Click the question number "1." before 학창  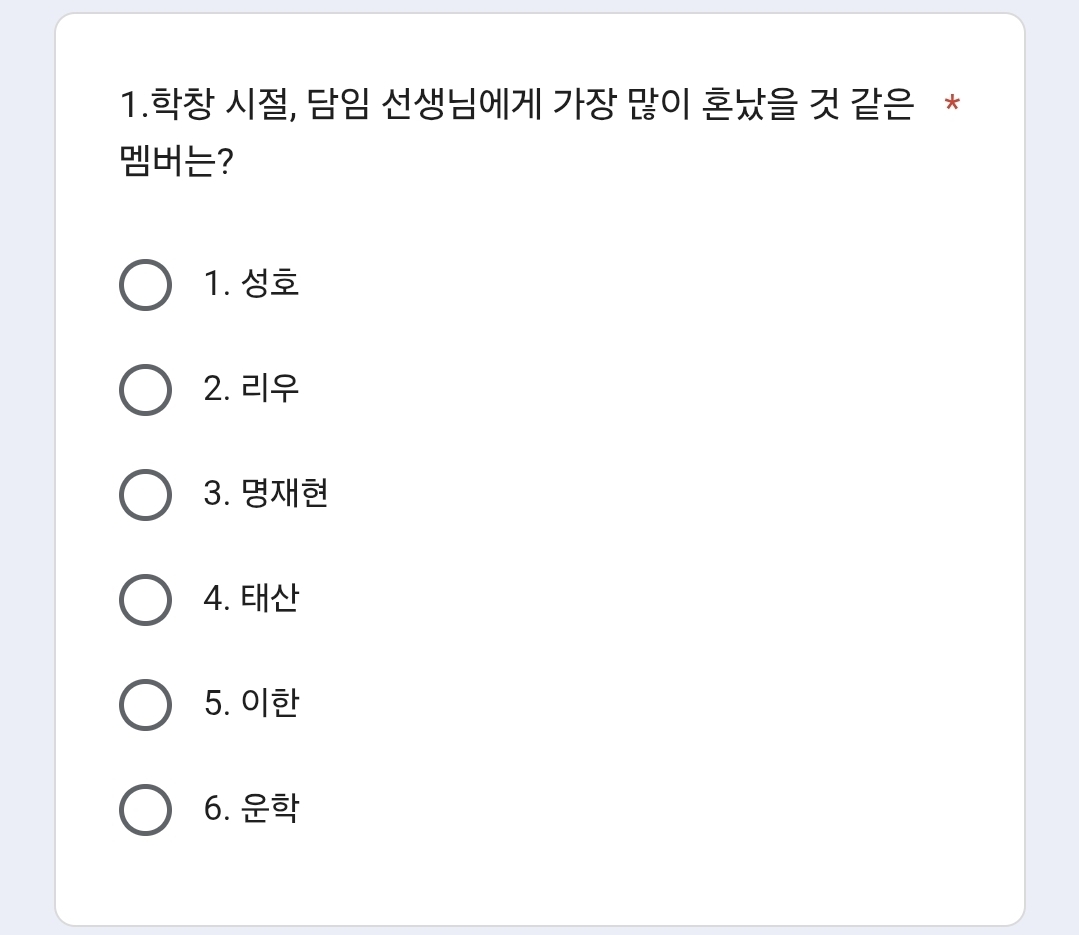pyautogui.click(x=134, y=105)
